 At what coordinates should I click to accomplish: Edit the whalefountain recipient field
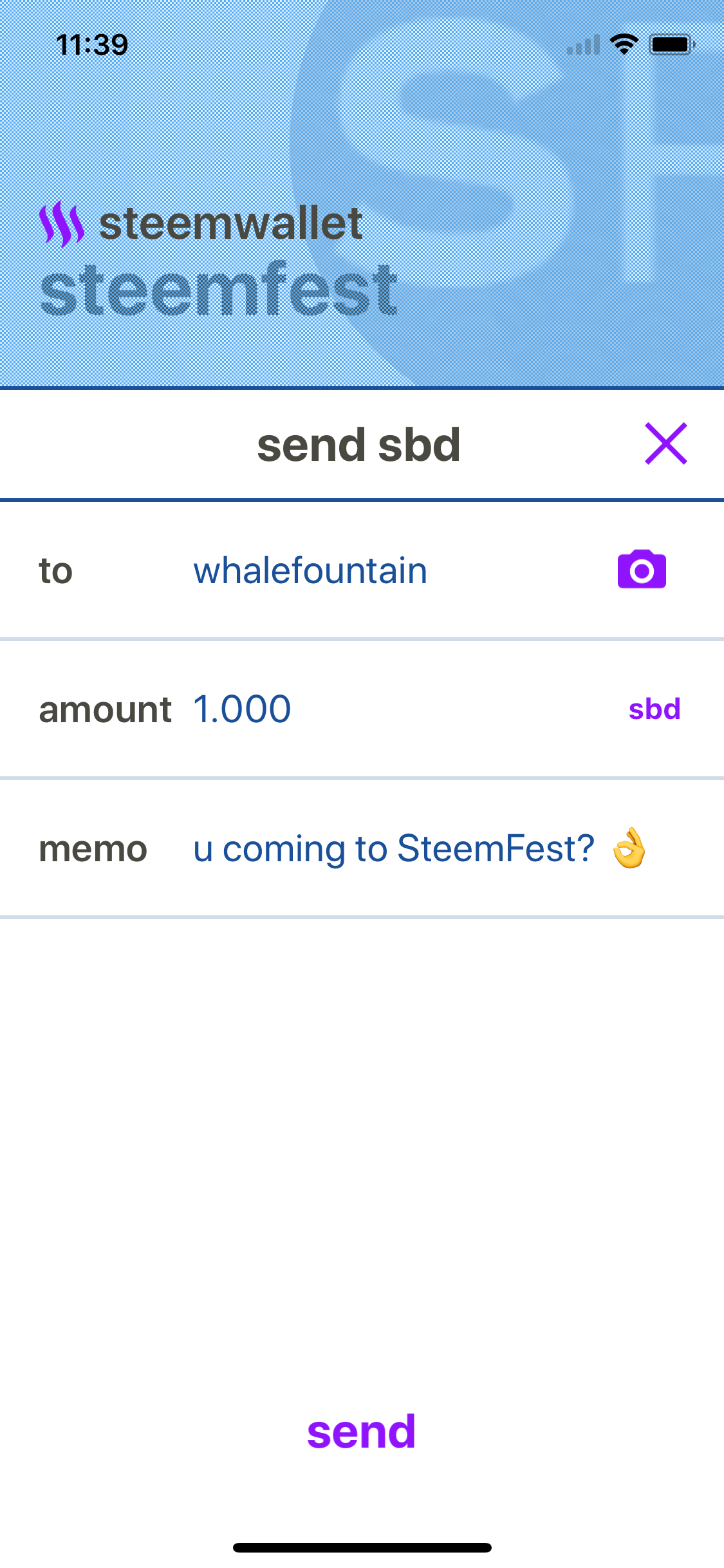(310, 571)
